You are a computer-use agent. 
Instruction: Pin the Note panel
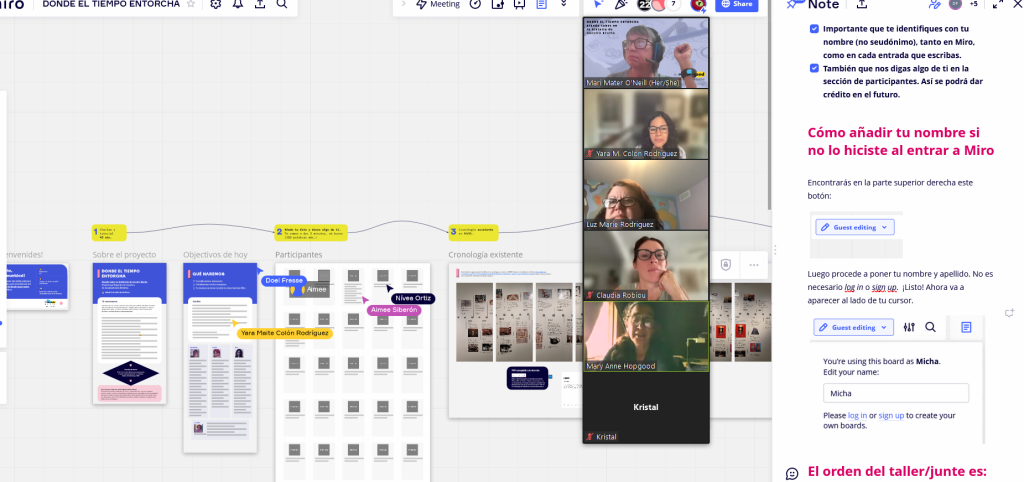pyautogui.click(x=792, y=4)
